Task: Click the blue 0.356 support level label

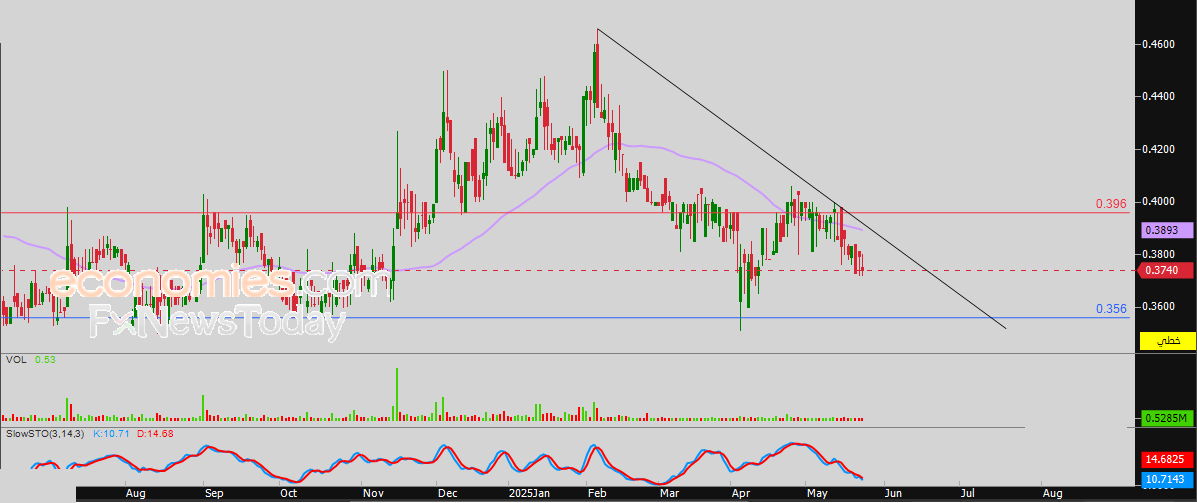Action: point(1111,308)
